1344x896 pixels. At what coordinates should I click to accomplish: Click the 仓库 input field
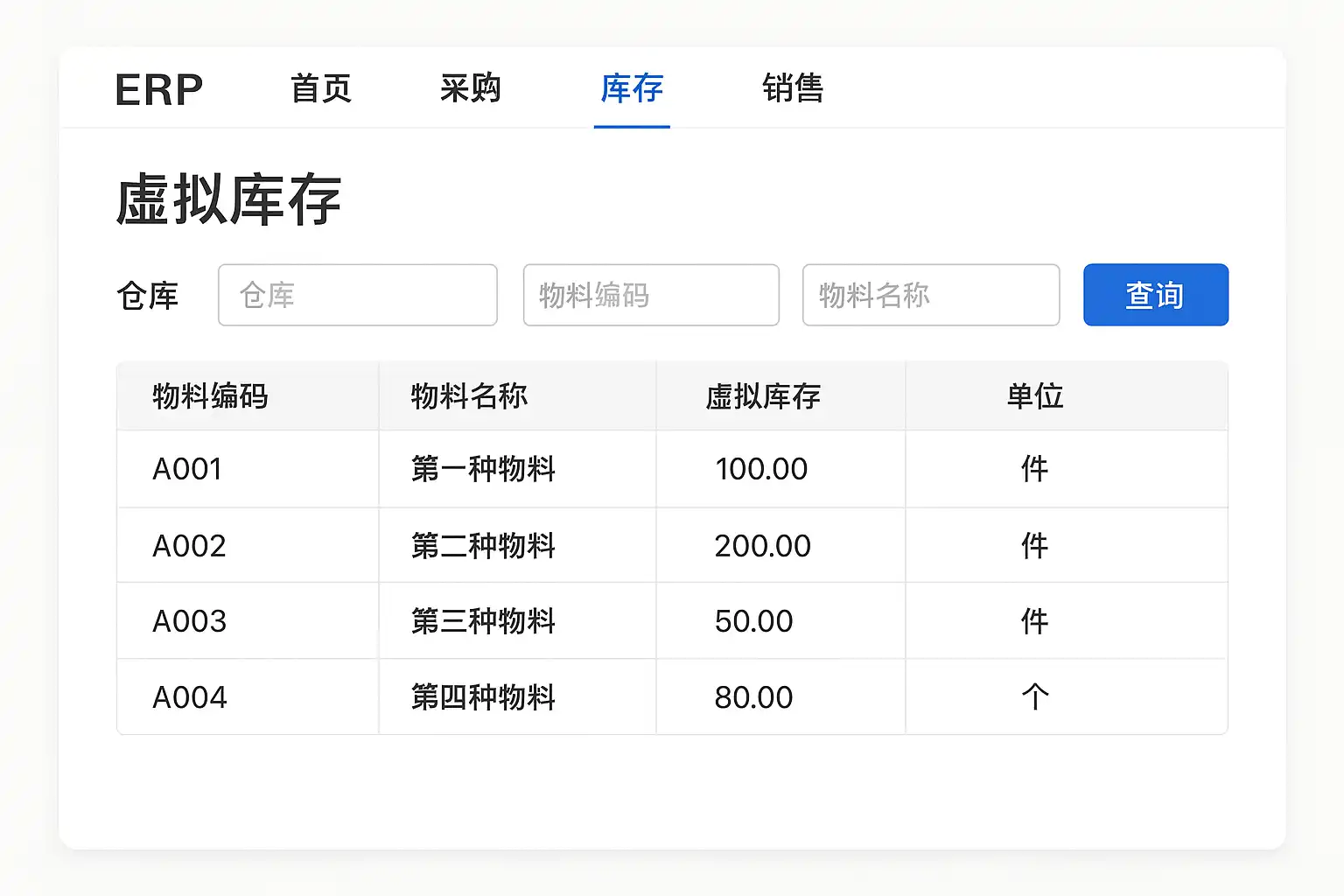click(x=357, y=295)
